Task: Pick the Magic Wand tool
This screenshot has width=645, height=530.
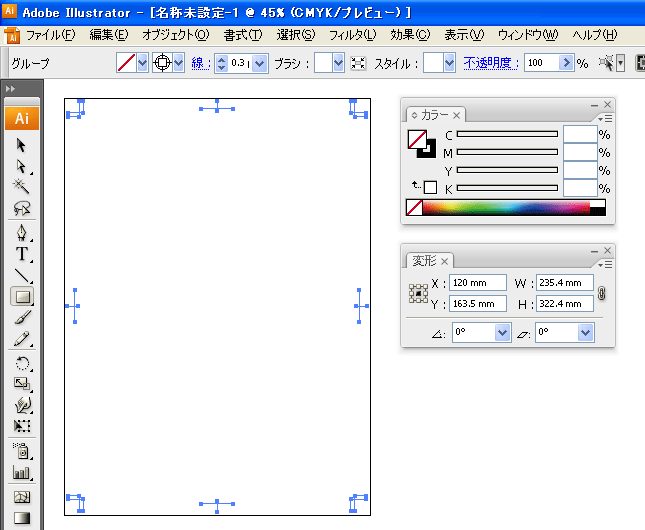Action: (x=21, y=187)
